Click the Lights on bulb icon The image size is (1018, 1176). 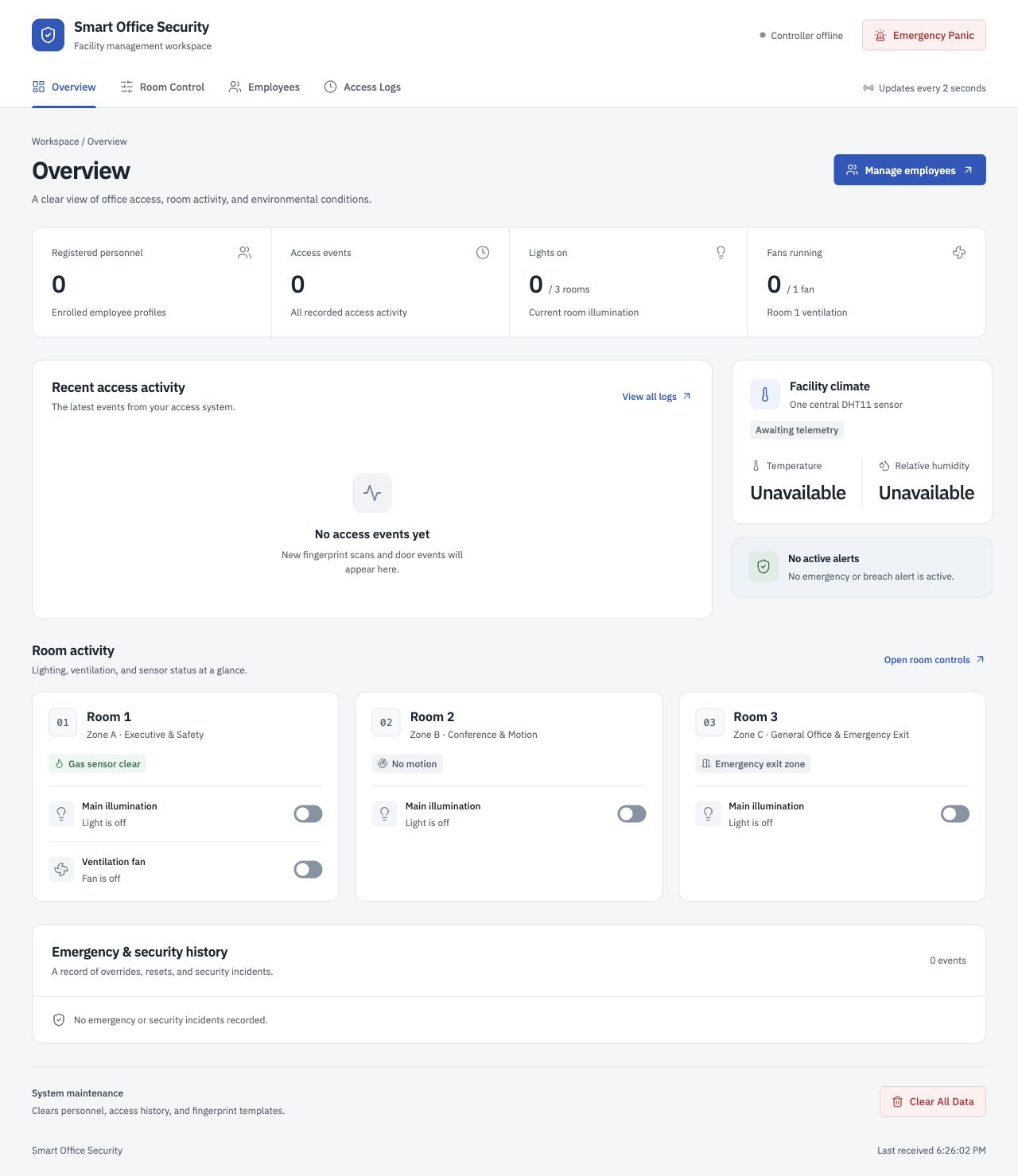pos(721,253)
